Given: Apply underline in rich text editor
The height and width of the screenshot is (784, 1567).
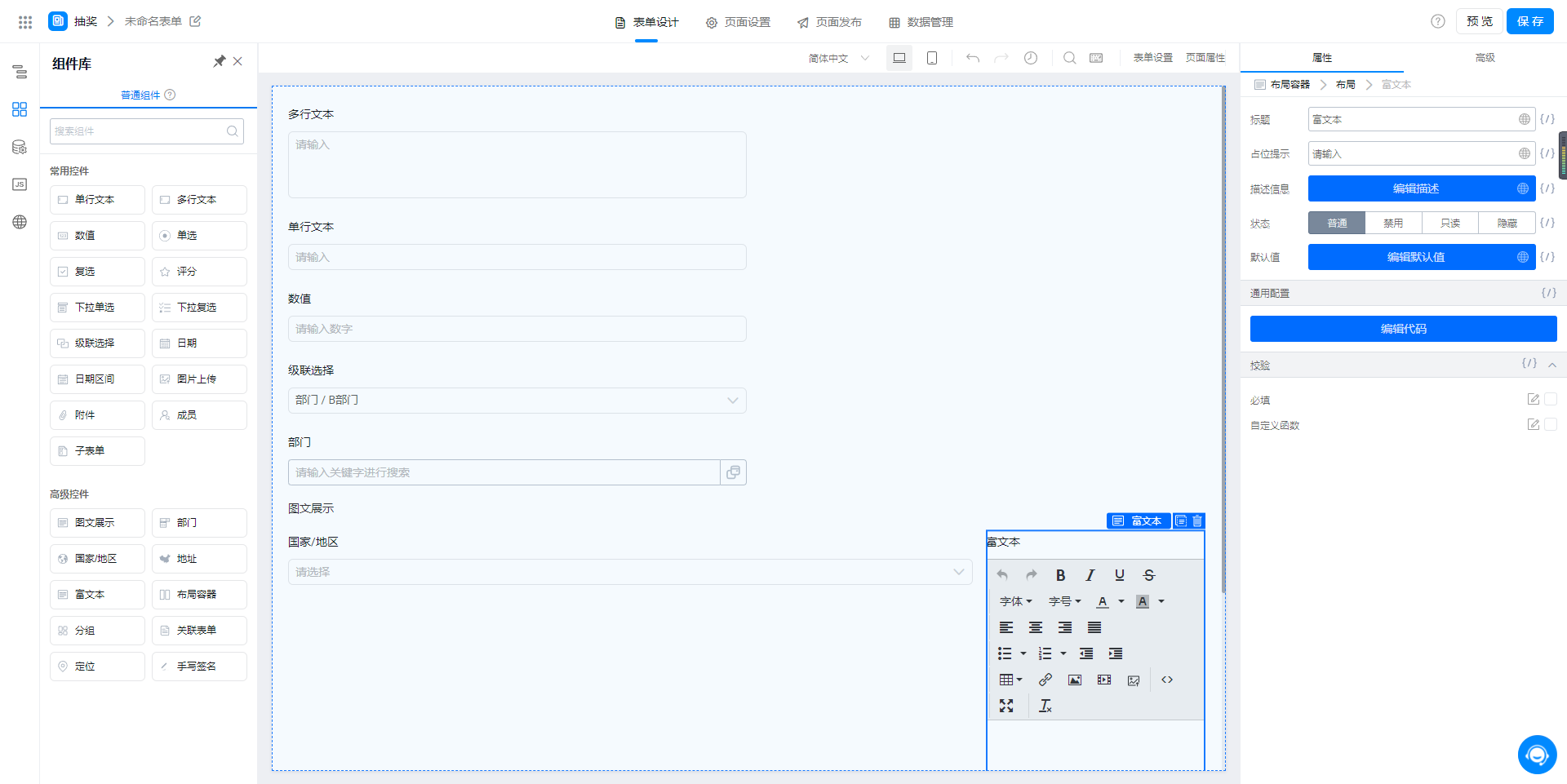Looking at the screenshot, I should pyautogui.click(x=1120, y=575).
